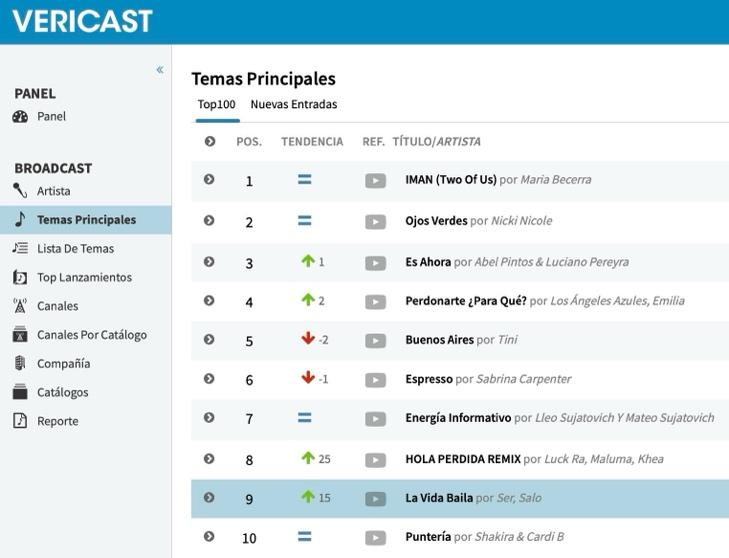Click the VERICAST logo

click(x=82, y=21)
